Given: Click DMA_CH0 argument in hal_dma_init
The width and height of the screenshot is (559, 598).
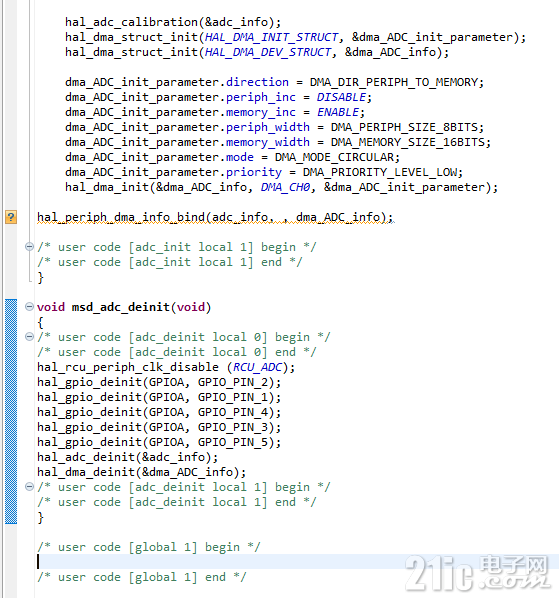Looking at the screenshot, I should (x=285, y=187).
